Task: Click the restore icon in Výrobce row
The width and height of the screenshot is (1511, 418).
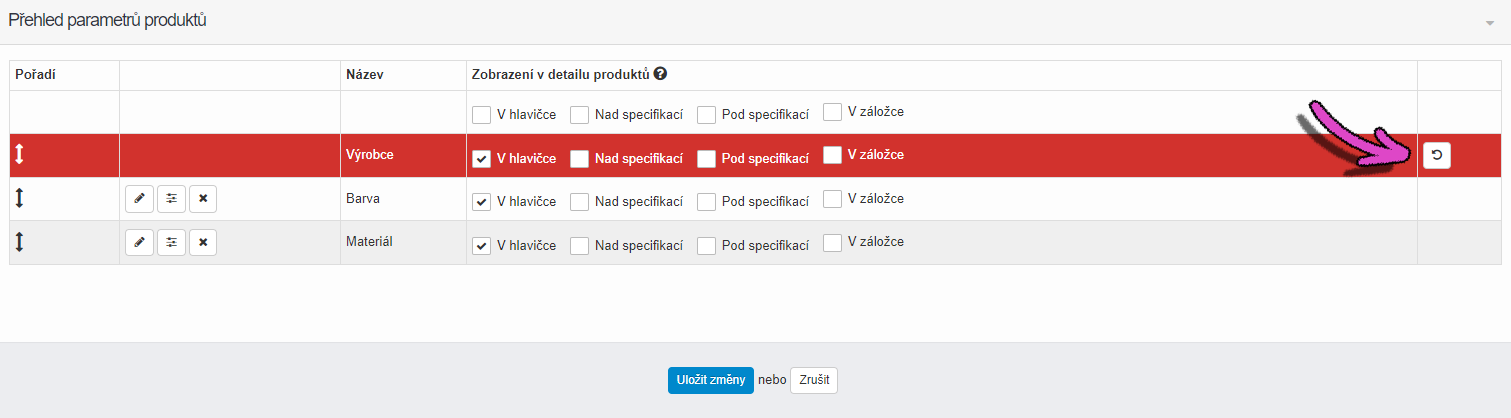Action: [1436, 155]
